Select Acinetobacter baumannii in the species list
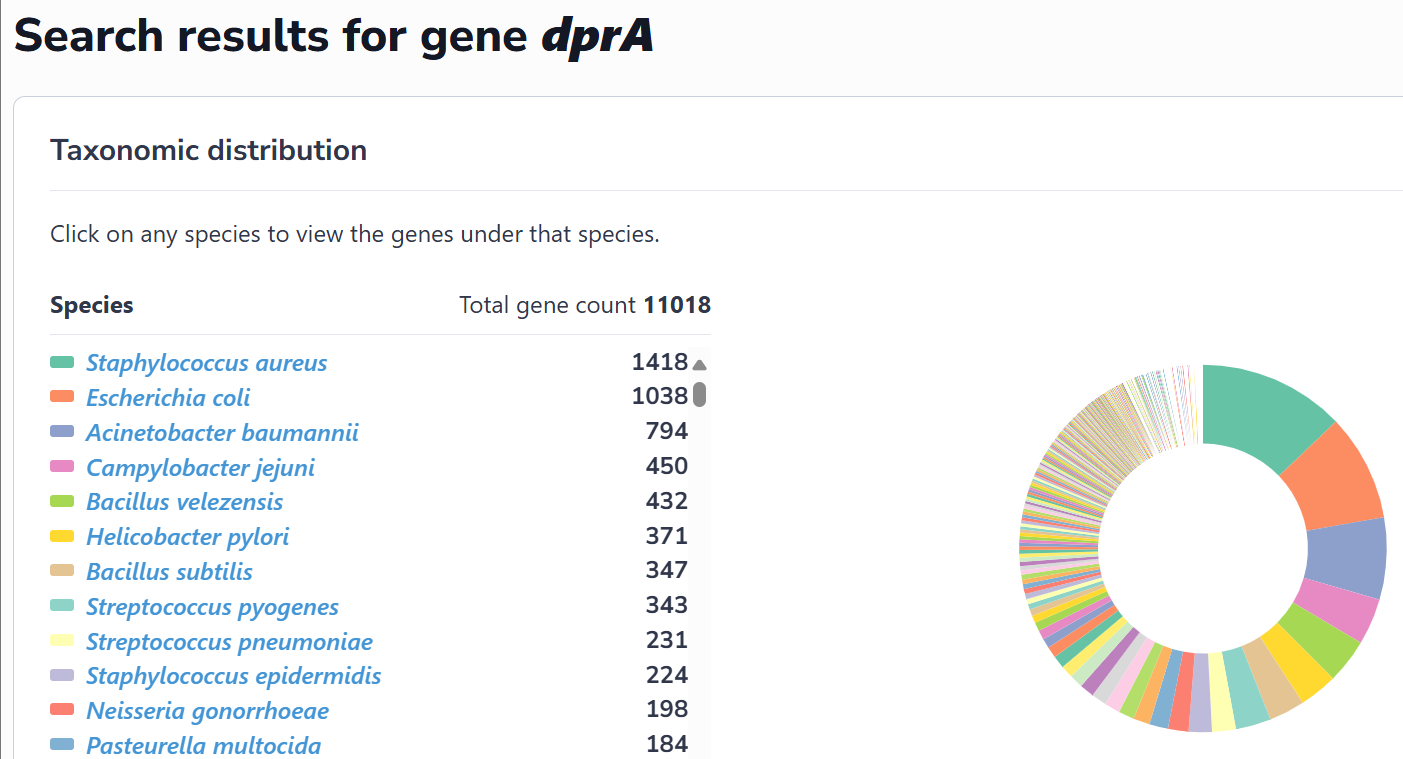Image resolution: width=1403 pixels, height=759 pixels. (222, 432)
